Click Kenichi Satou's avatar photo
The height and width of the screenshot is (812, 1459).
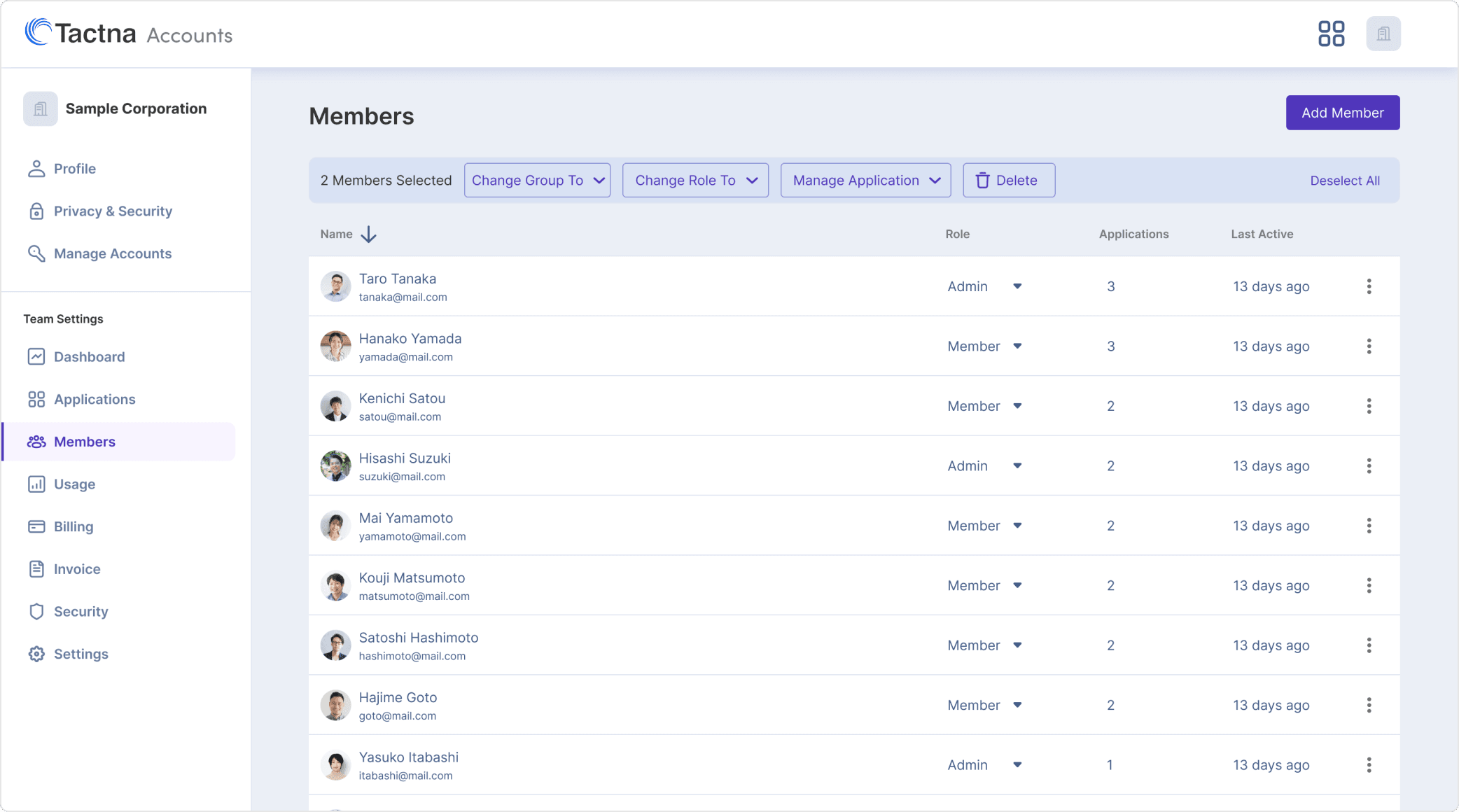pyautogui.click(x=335, y=406)
